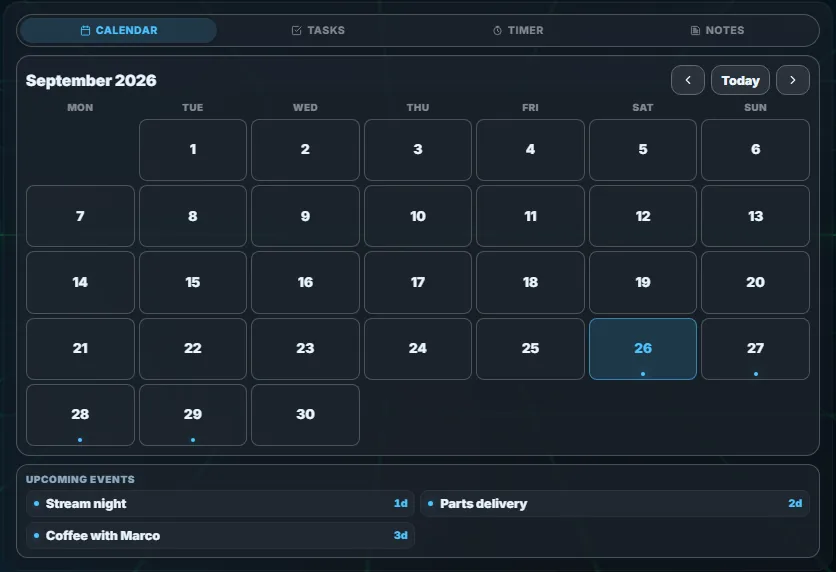836x572 pixels.
Task: Select September 29 with event dot
Action: point(192,415)
